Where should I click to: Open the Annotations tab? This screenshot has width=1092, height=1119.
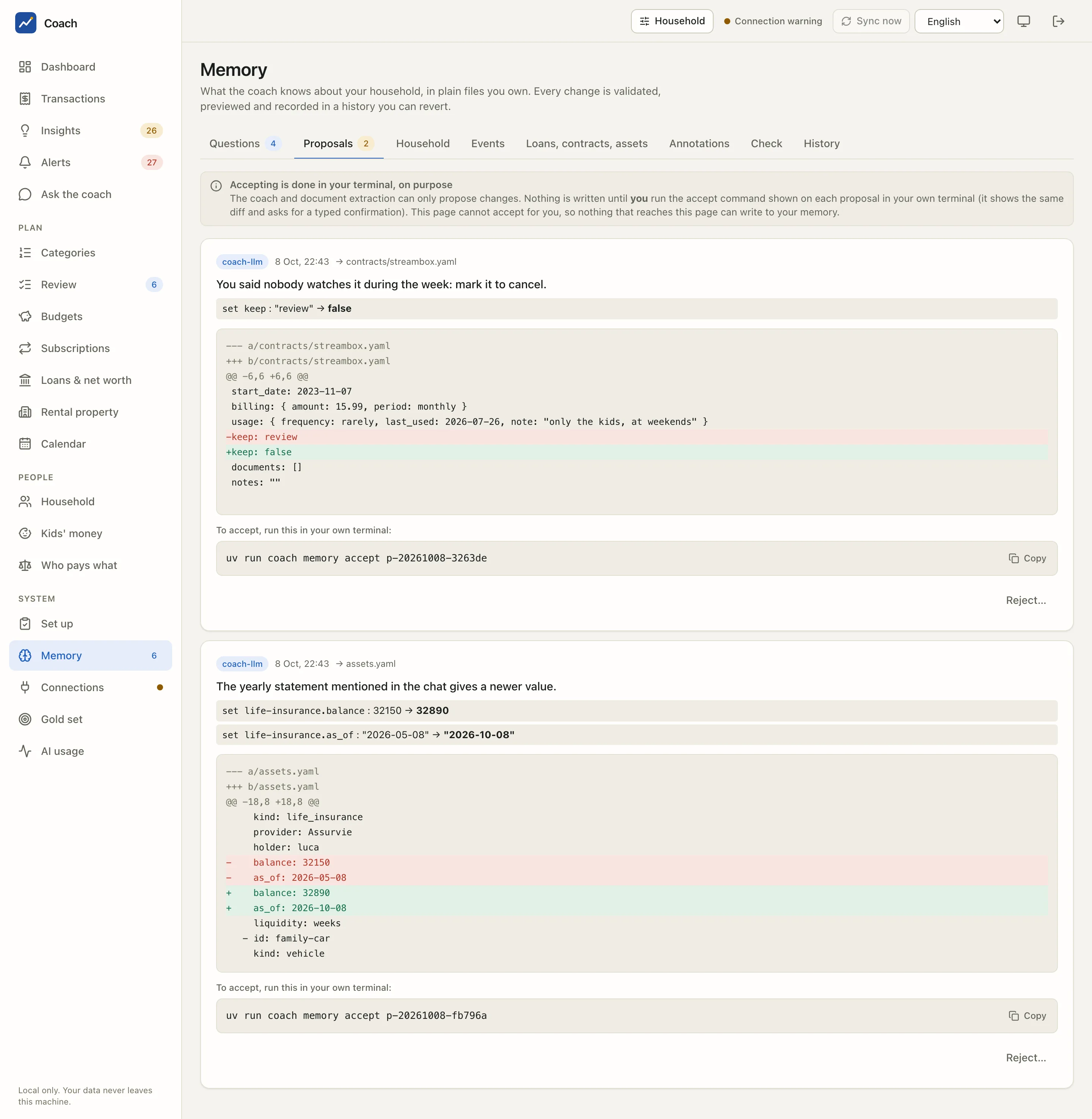coord(699,143)
